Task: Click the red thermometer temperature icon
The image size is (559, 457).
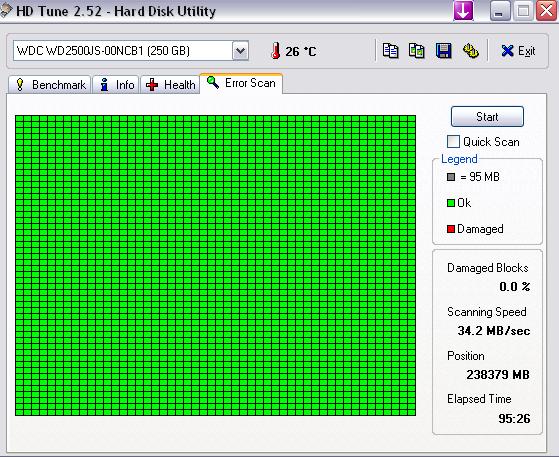Action: click(275, 51)
